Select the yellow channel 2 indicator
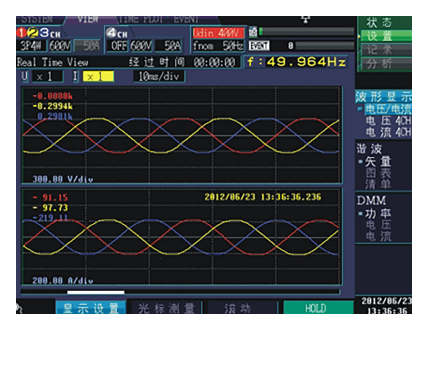 [33, 33]
